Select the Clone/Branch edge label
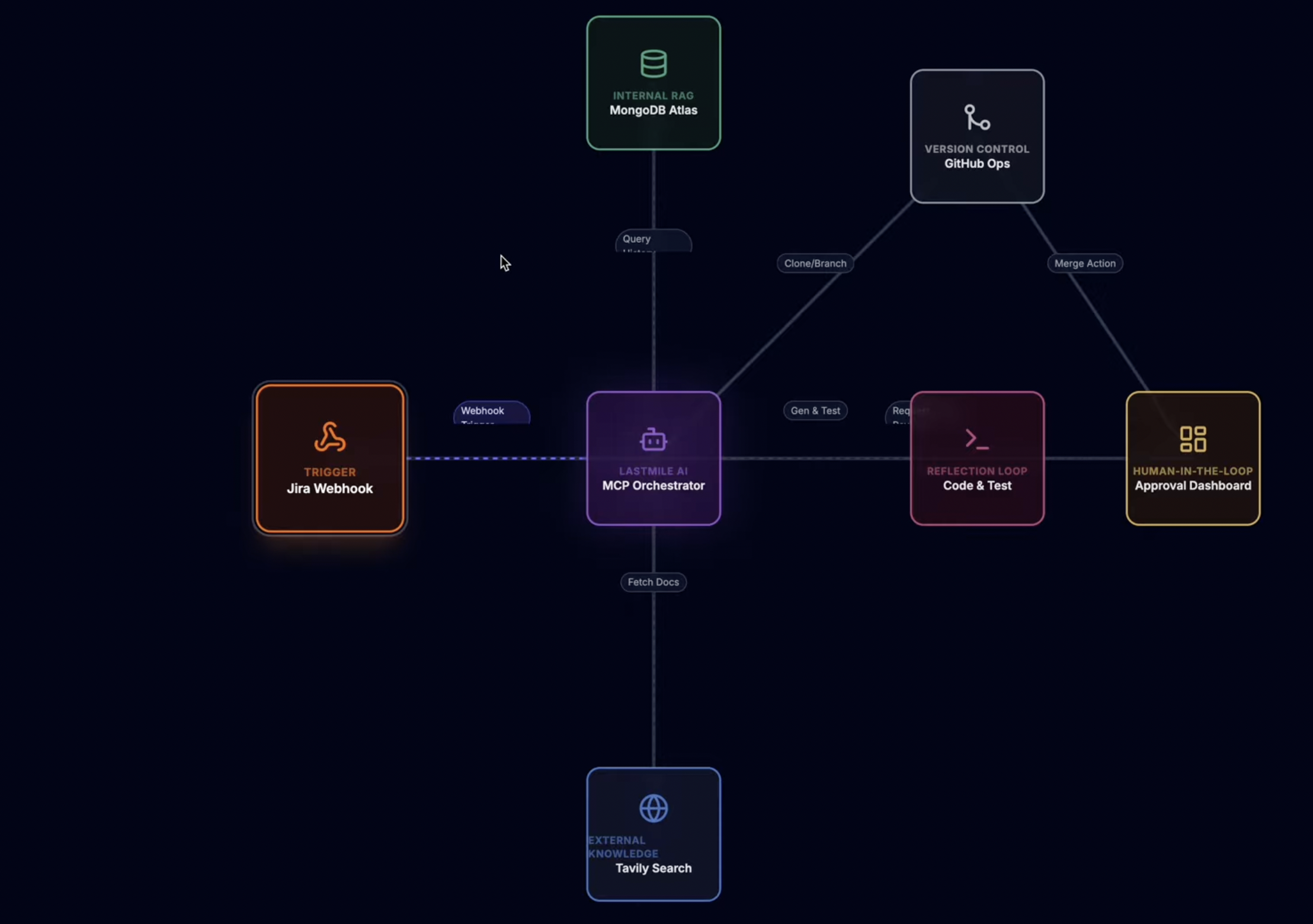Screen dimensions: 1313x924 [x=815, y=263]
